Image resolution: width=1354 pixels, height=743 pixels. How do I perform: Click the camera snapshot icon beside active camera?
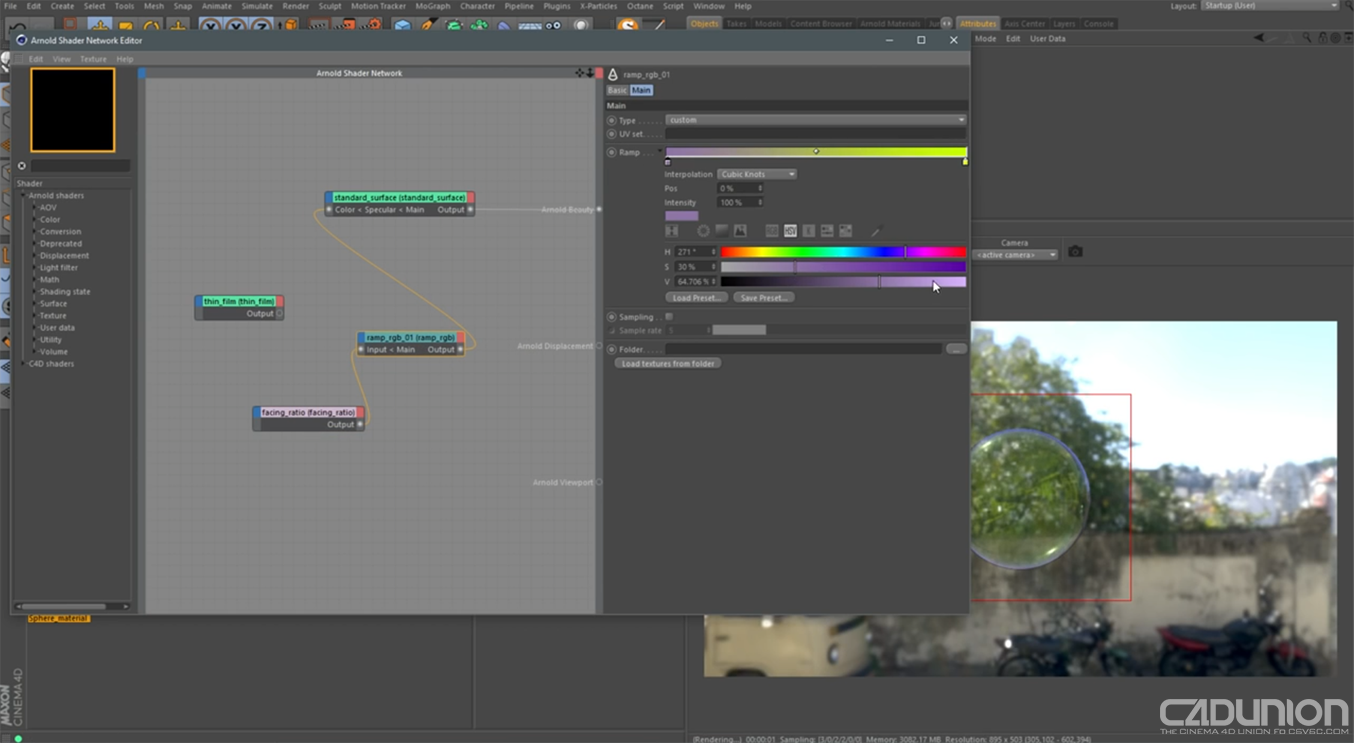pyautogui.click(x=1076, y=253)
